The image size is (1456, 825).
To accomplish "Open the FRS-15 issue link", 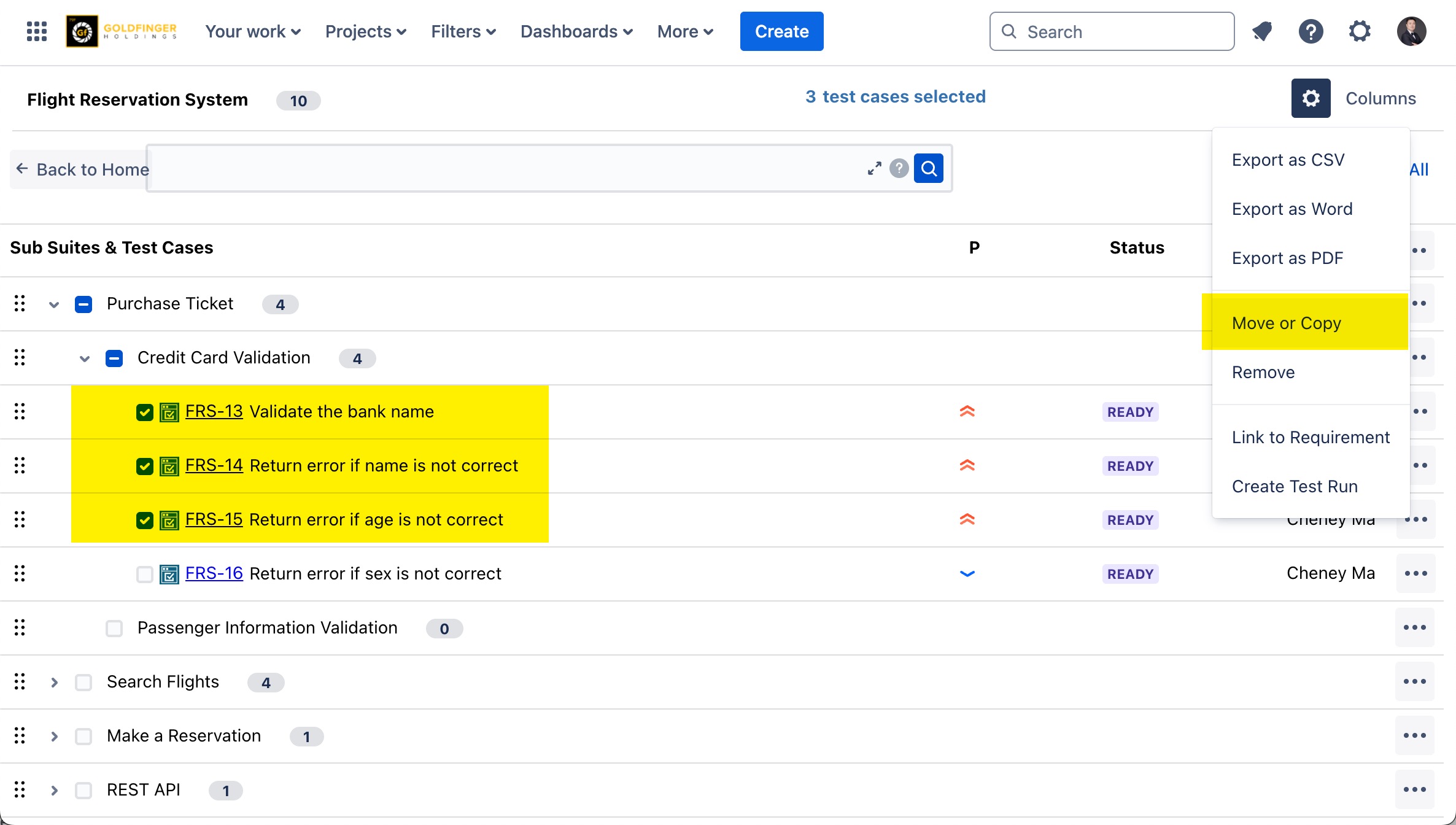I will pyautogui.click(x=214, y=519).
